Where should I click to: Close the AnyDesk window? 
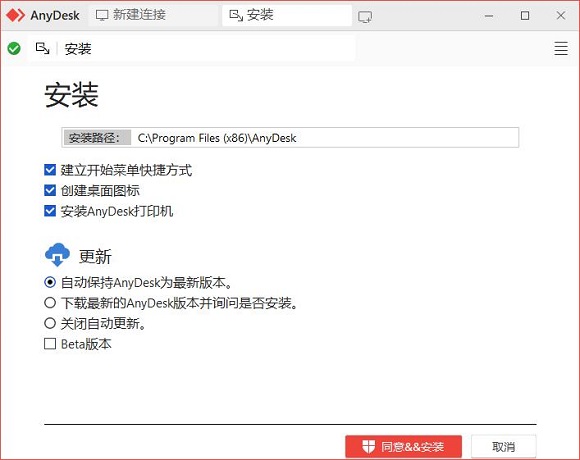[561, 16]
